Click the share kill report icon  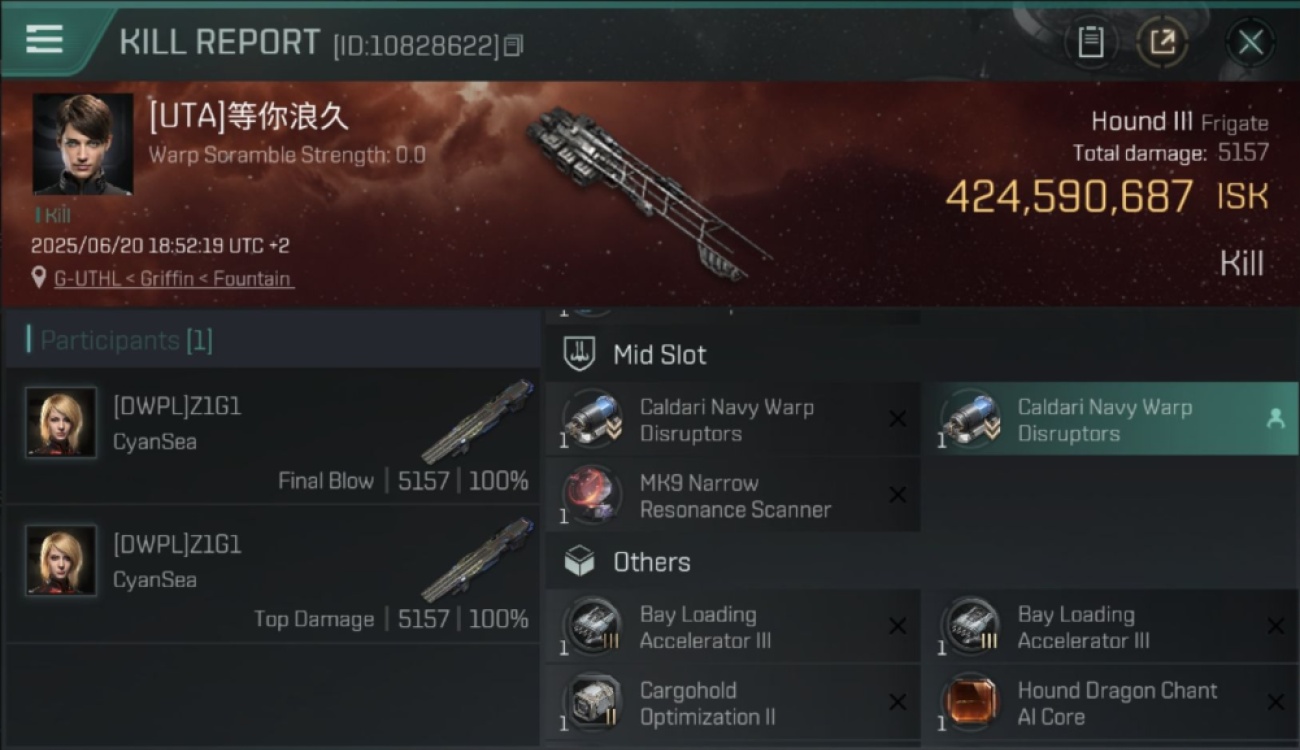point(1162,42)
